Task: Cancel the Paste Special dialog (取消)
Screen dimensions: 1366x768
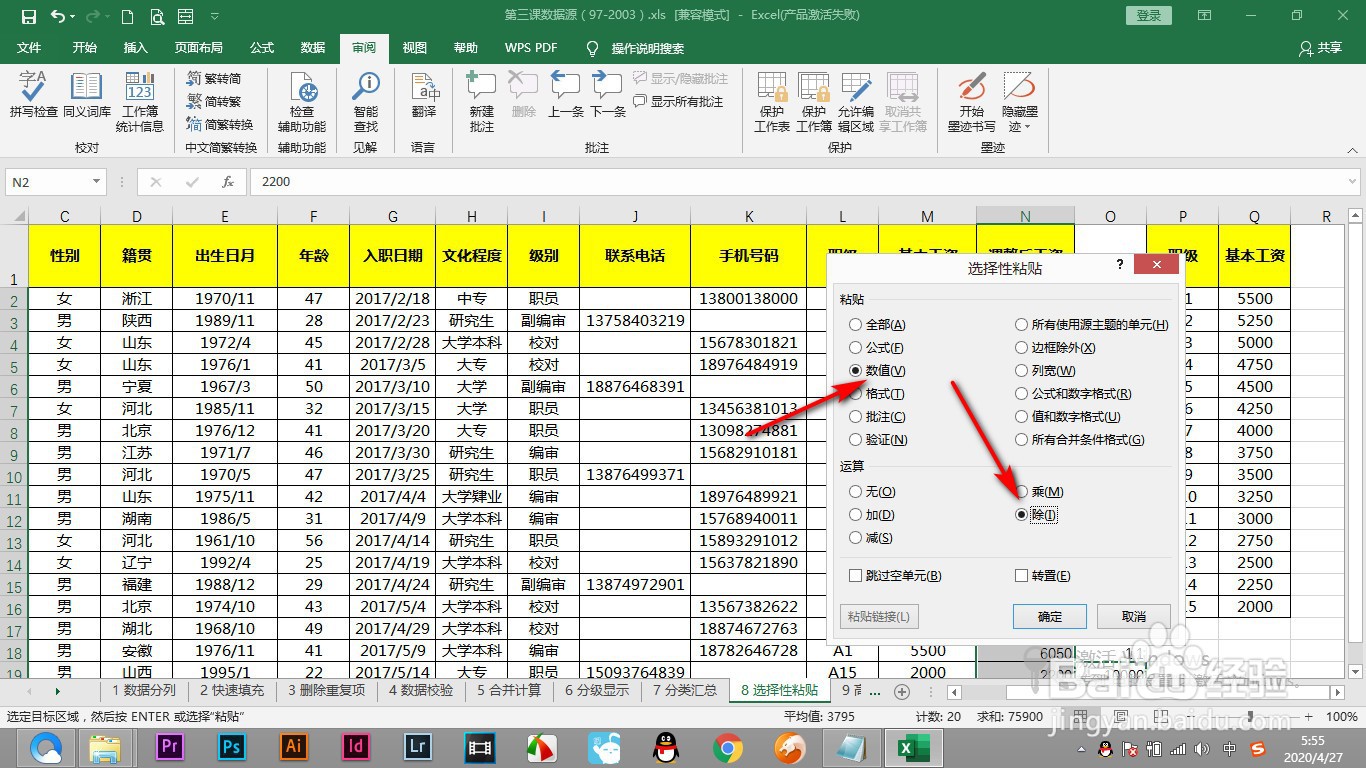Action: 1134,616
